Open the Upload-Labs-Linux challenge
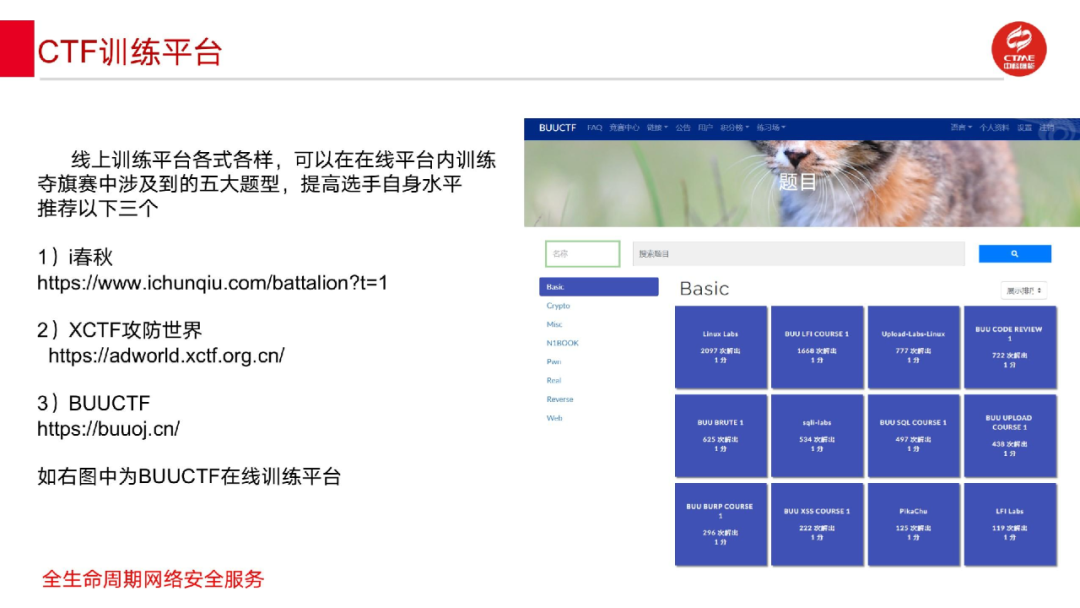This screenshot has width=1080, height=608. coord(913,347)
